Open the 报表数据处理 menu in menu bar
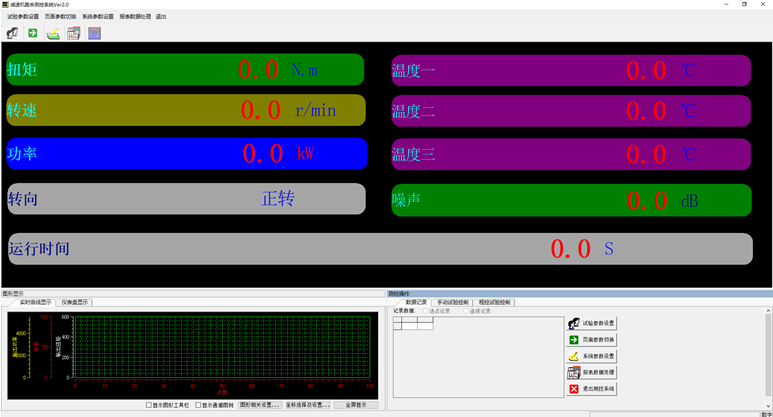Image resolution: width=773 pixels, height=417 pixels. (x=135, y=17)
